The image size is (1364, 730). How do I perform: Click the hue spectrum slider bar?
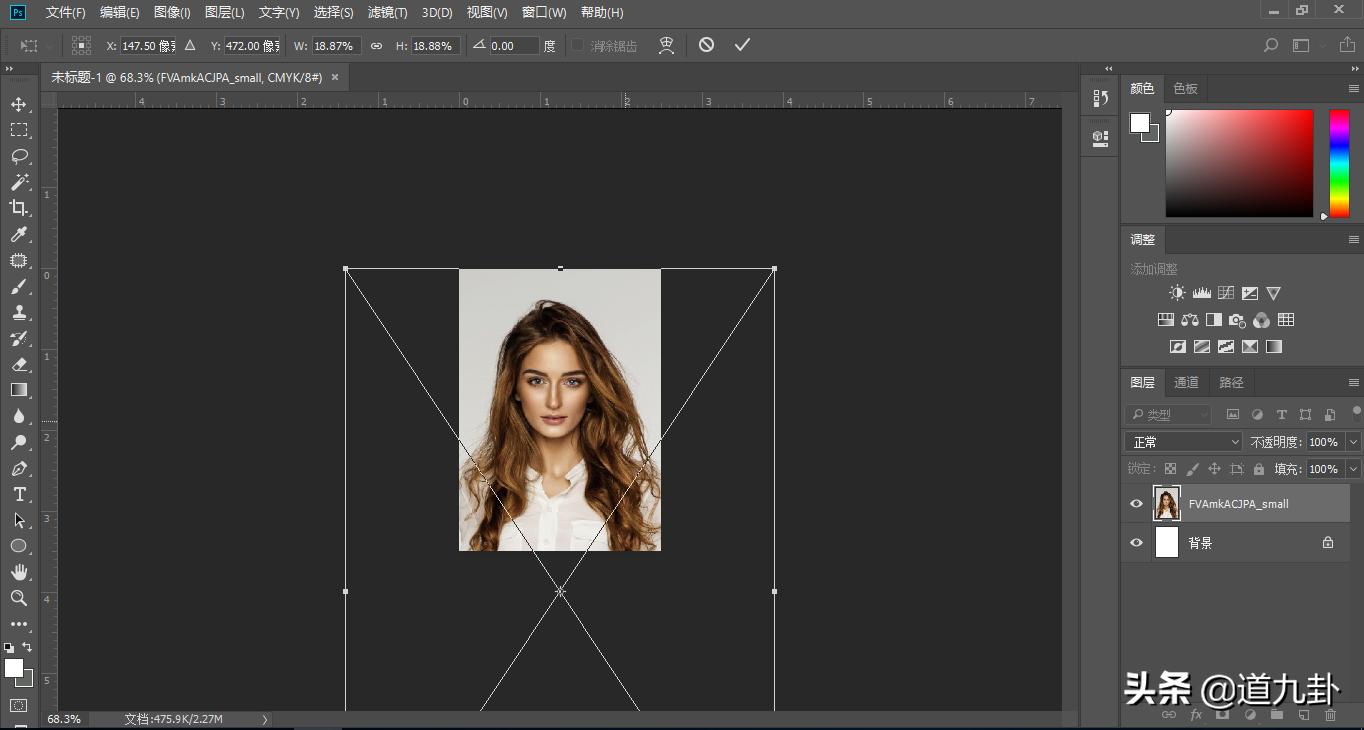(1338, 163)
